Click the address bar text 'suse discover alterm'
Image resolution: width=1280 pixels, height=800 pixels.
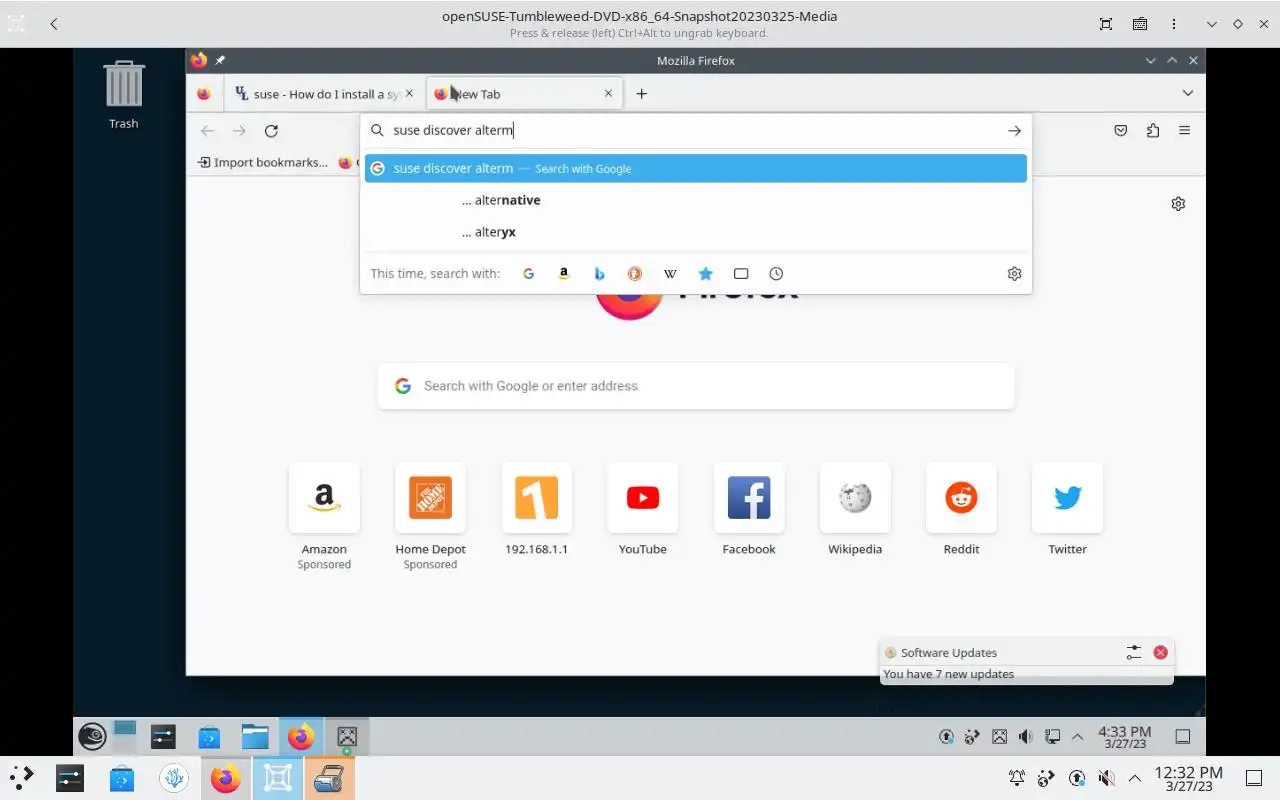click(x=453, y=131)
